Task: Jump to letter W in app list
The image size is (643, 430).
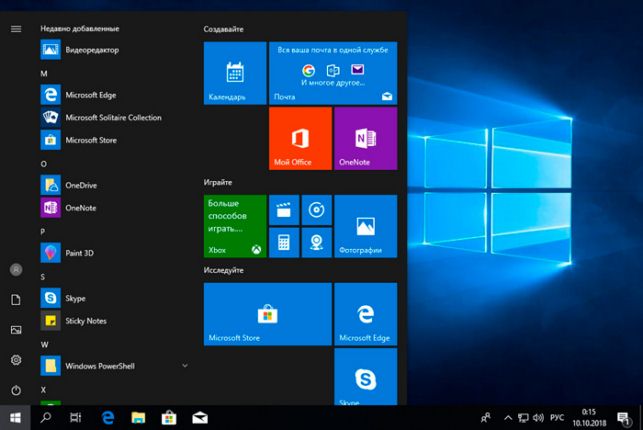Action: point(44,344)
